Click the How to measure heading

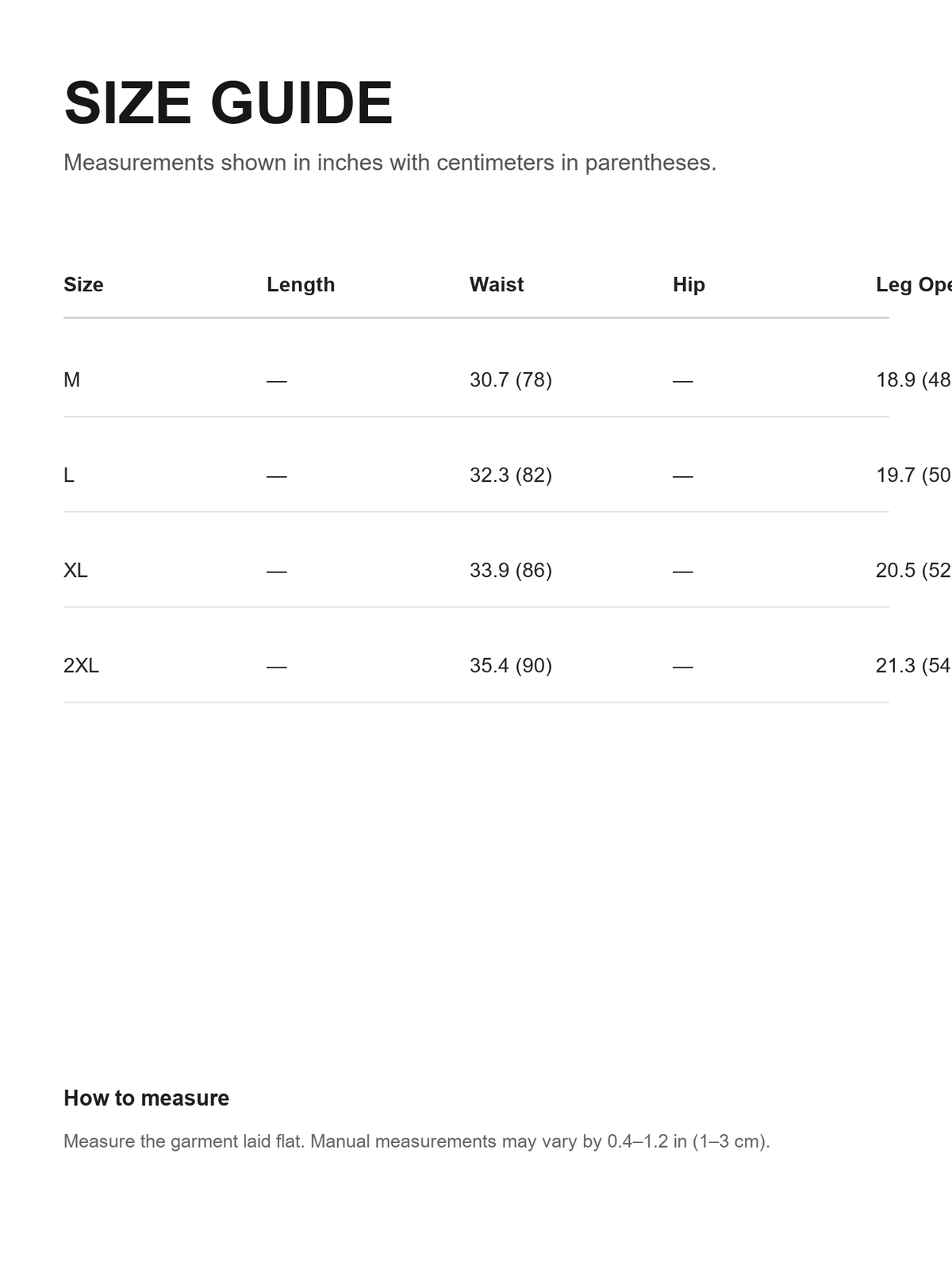pos(146,1098)
